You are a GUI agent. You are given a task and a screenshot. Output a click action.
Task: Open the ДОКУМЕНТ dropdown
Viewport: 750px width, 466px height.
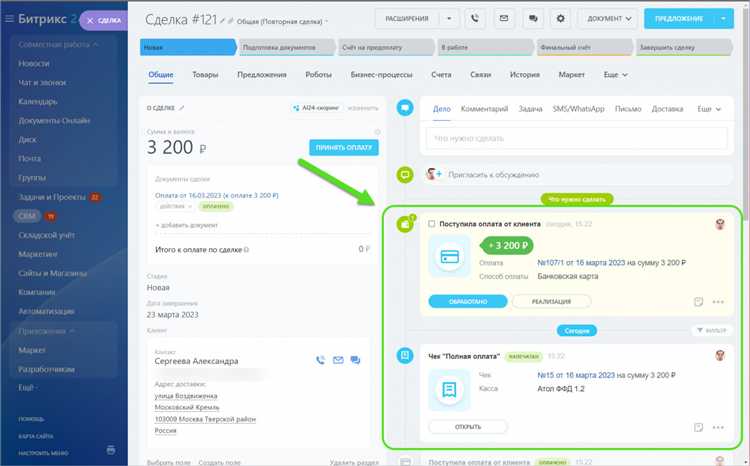pyautogui.click(x=609, y=19)
